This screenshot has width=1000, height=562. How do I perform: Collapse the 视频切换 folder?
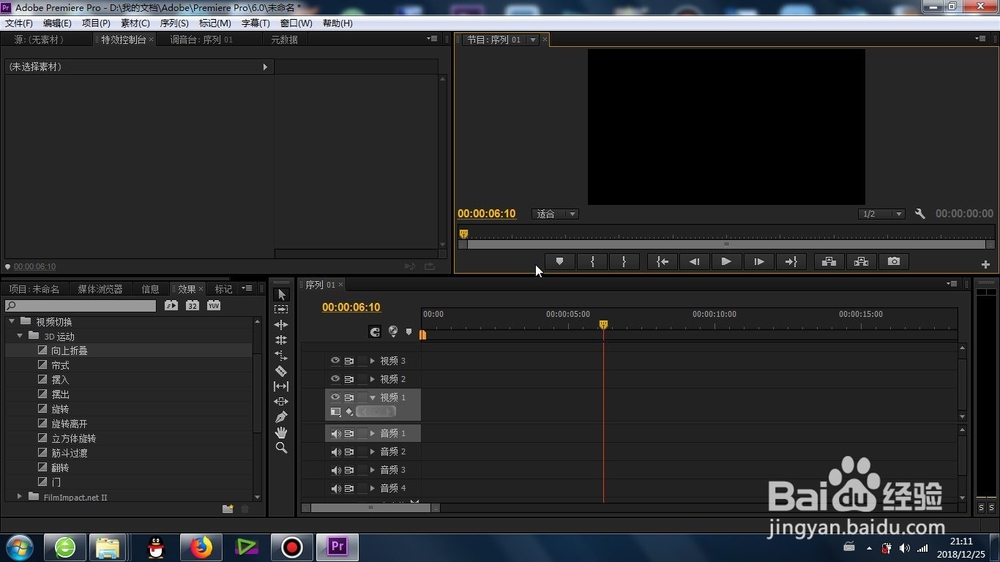pyautogui.click(x=11, y=322)
